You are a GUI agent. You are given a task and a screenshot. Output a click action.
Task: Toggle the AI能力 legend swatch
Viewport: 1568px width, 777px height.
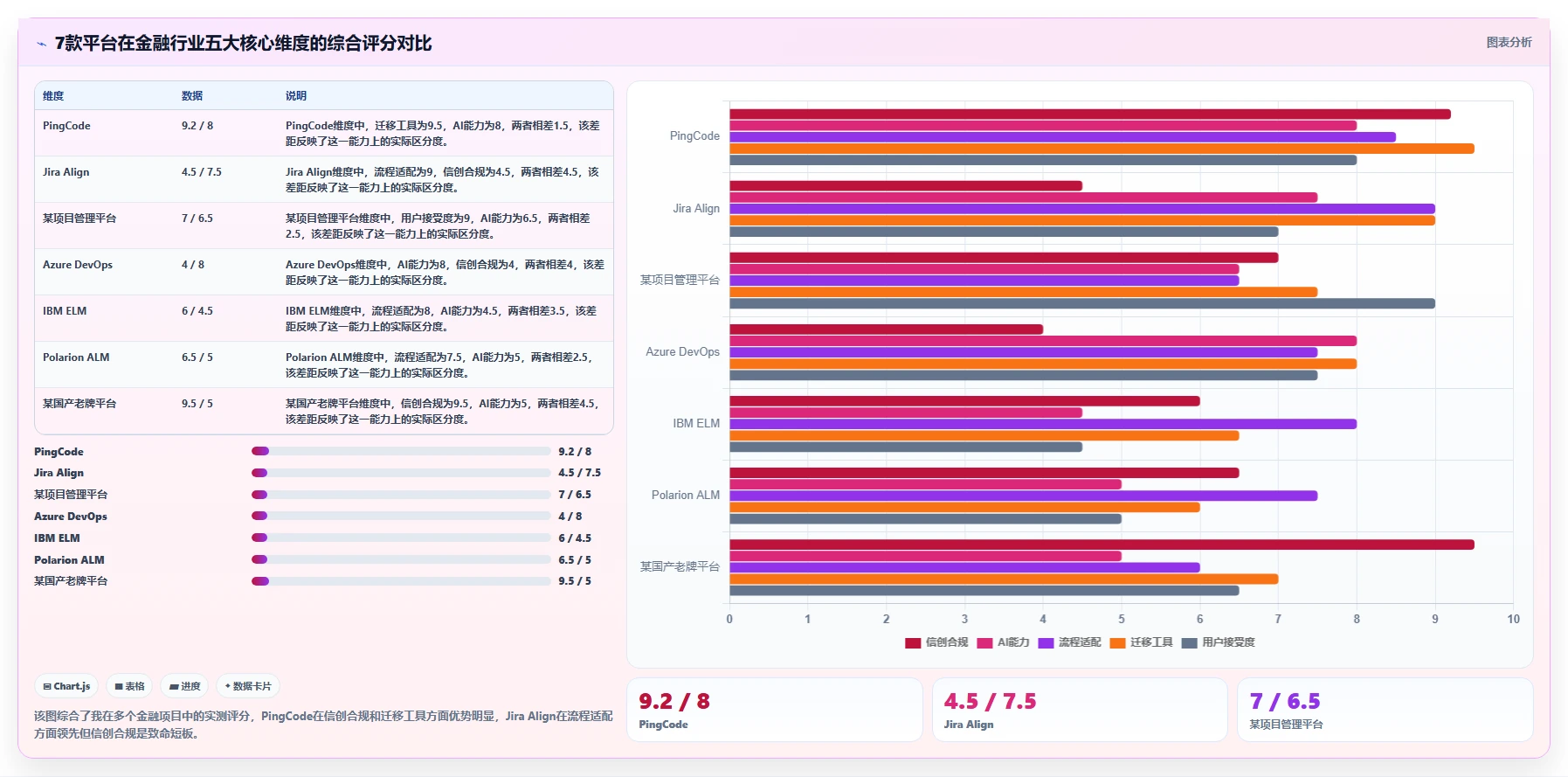tap(984, 642)
